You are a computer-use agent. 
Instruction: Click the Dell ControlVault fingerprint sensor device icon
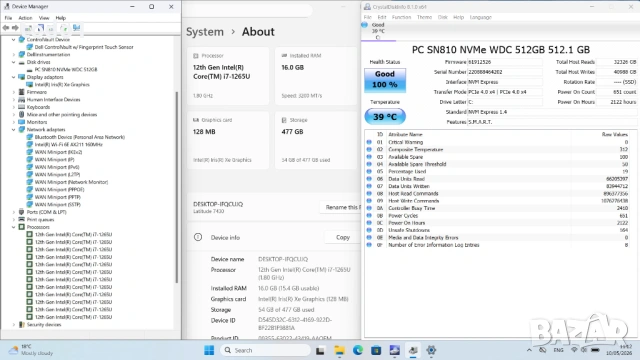(x=30, y=47)
